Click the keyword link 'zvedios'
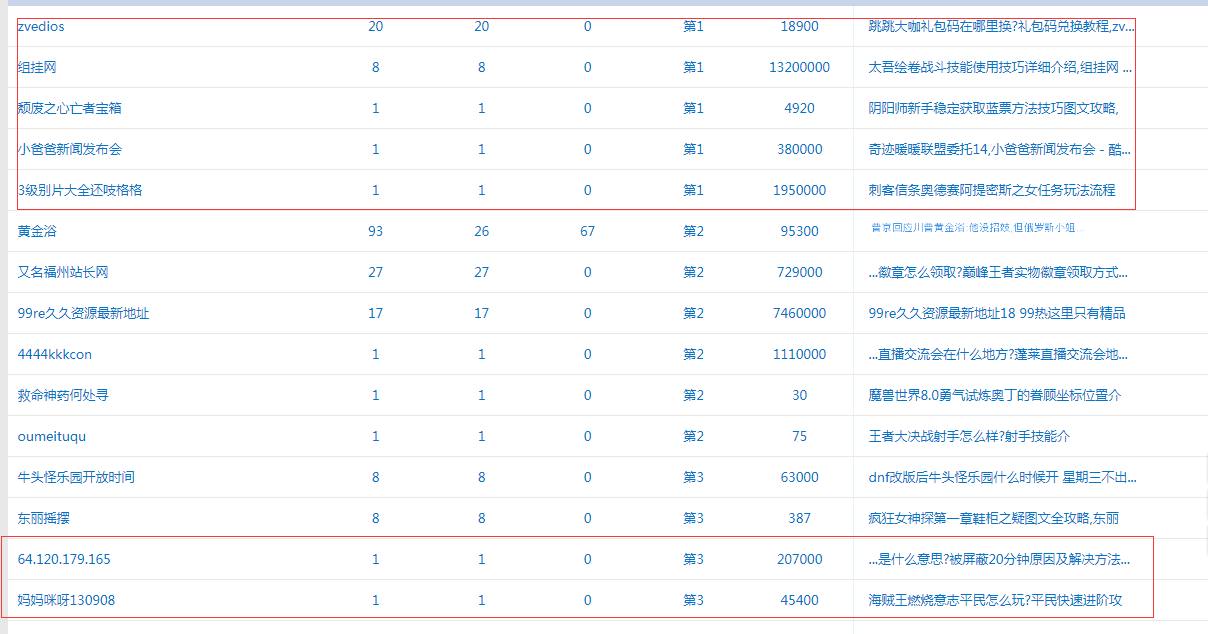The image size is (1208, 634). pos(41,27)
